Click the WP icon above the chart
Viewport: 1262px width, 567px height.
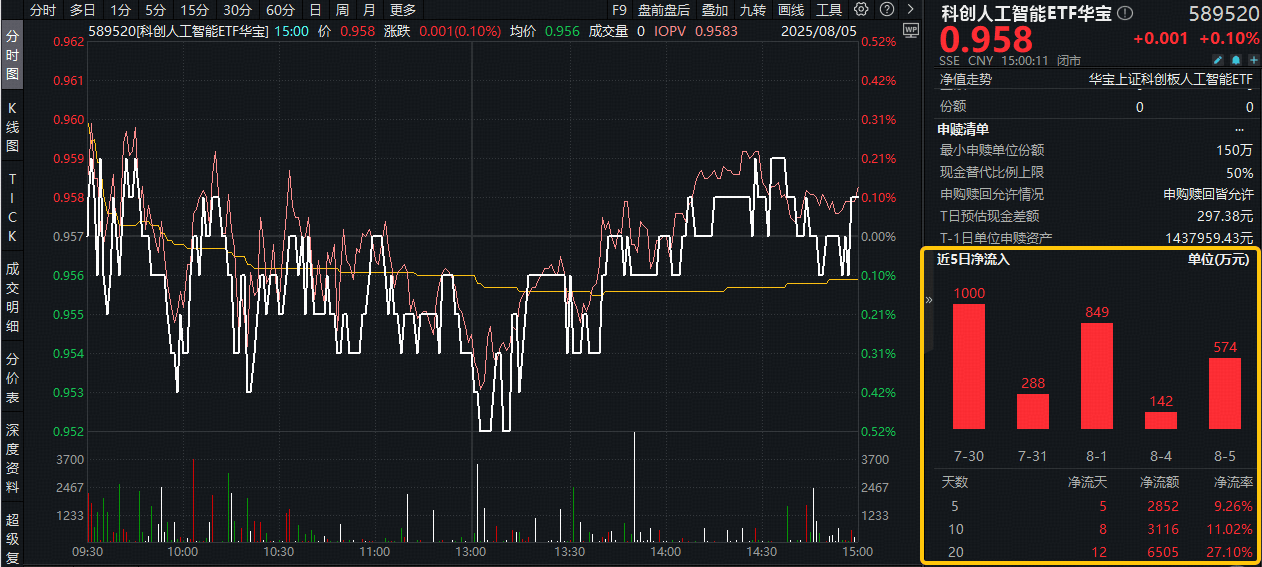pyautogui.click(x=910, y=30)
